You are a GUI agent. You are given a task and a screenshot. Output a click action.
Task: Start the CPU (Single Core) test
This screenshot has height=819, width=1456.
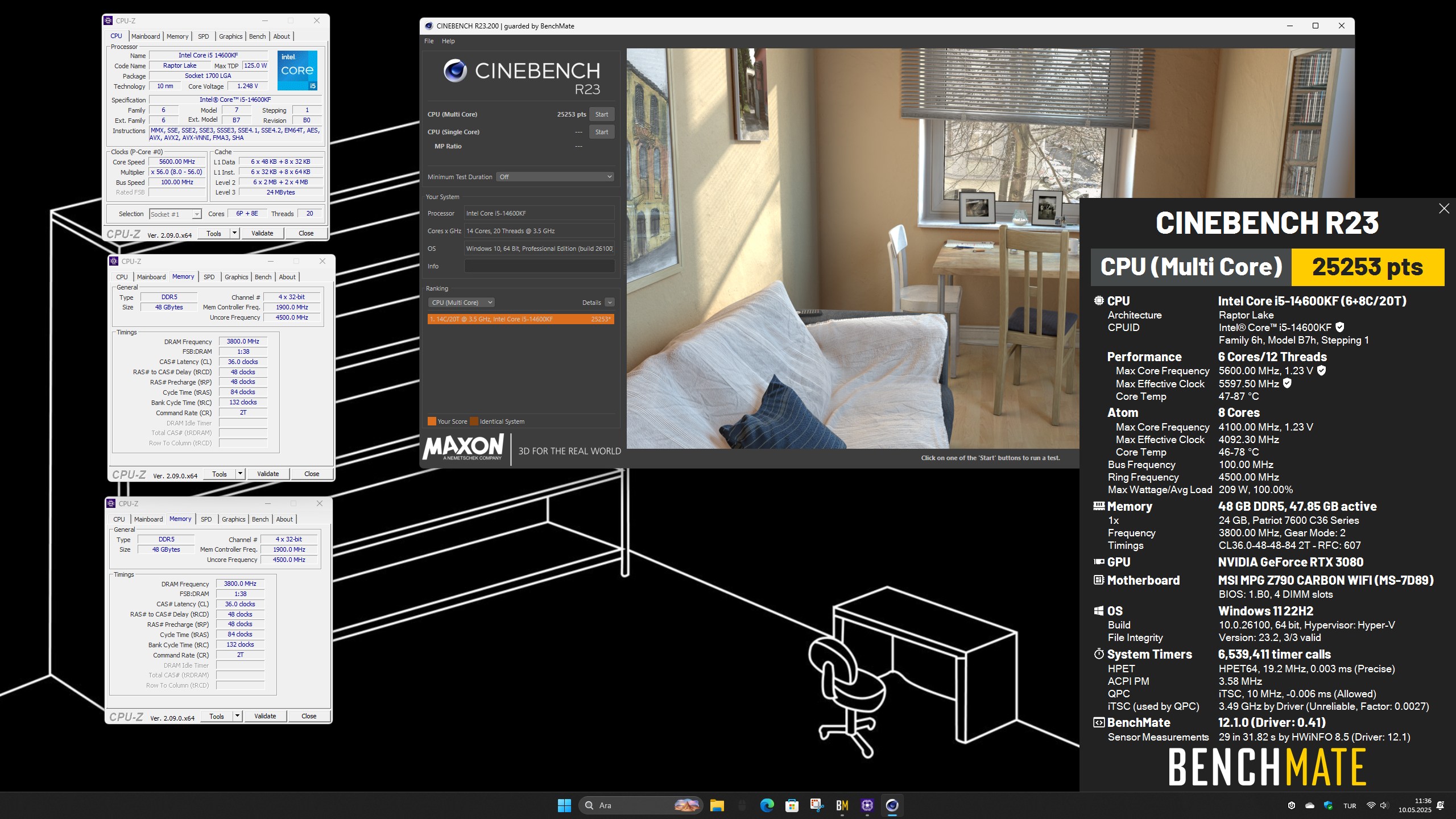pyautogui.click(x=602, y=132)
